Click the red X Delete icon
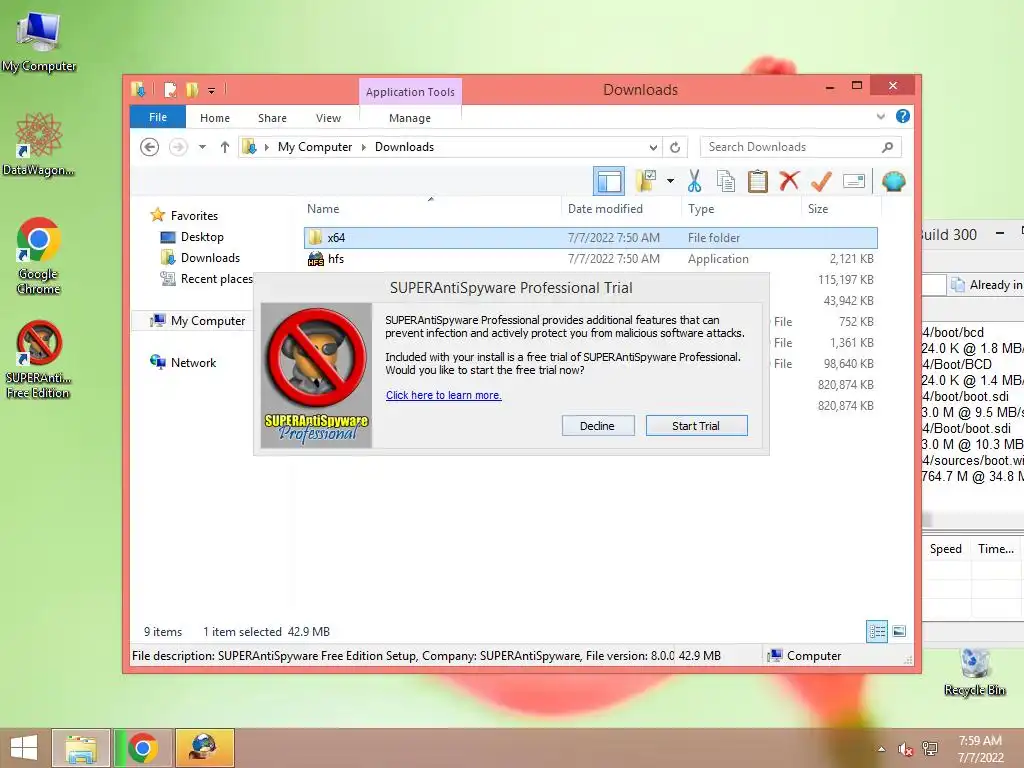This screenshot has height=768, width=1024. [x=789, y=181]
